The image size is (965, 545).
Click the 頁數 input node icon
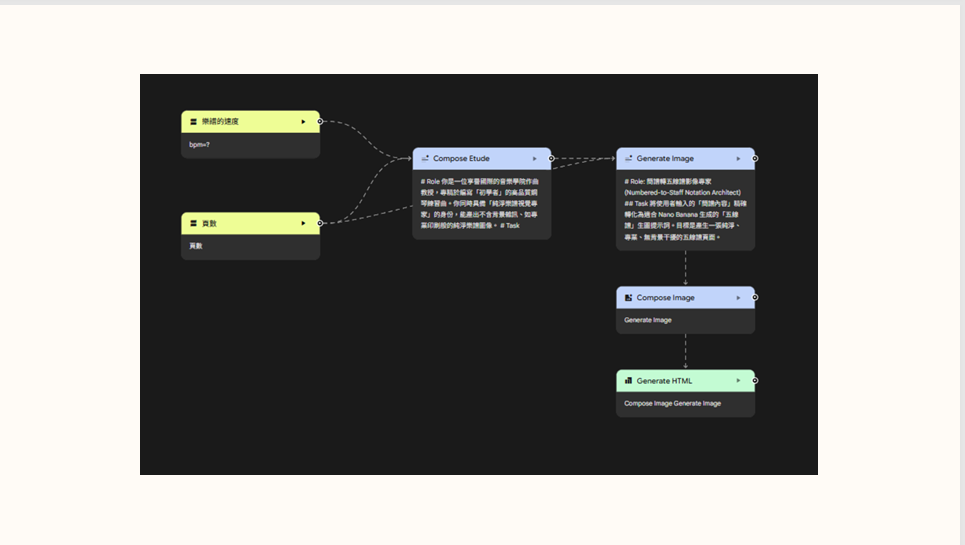[x=193, y=223]
